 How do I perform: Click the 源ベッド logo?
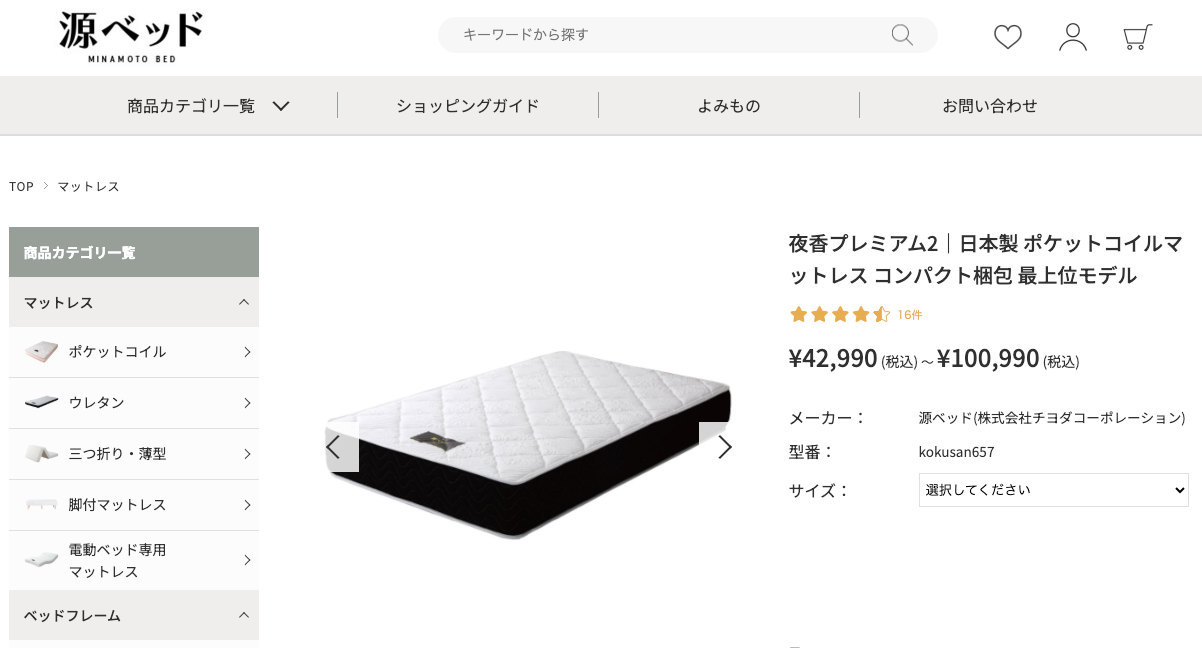(131, 37)
